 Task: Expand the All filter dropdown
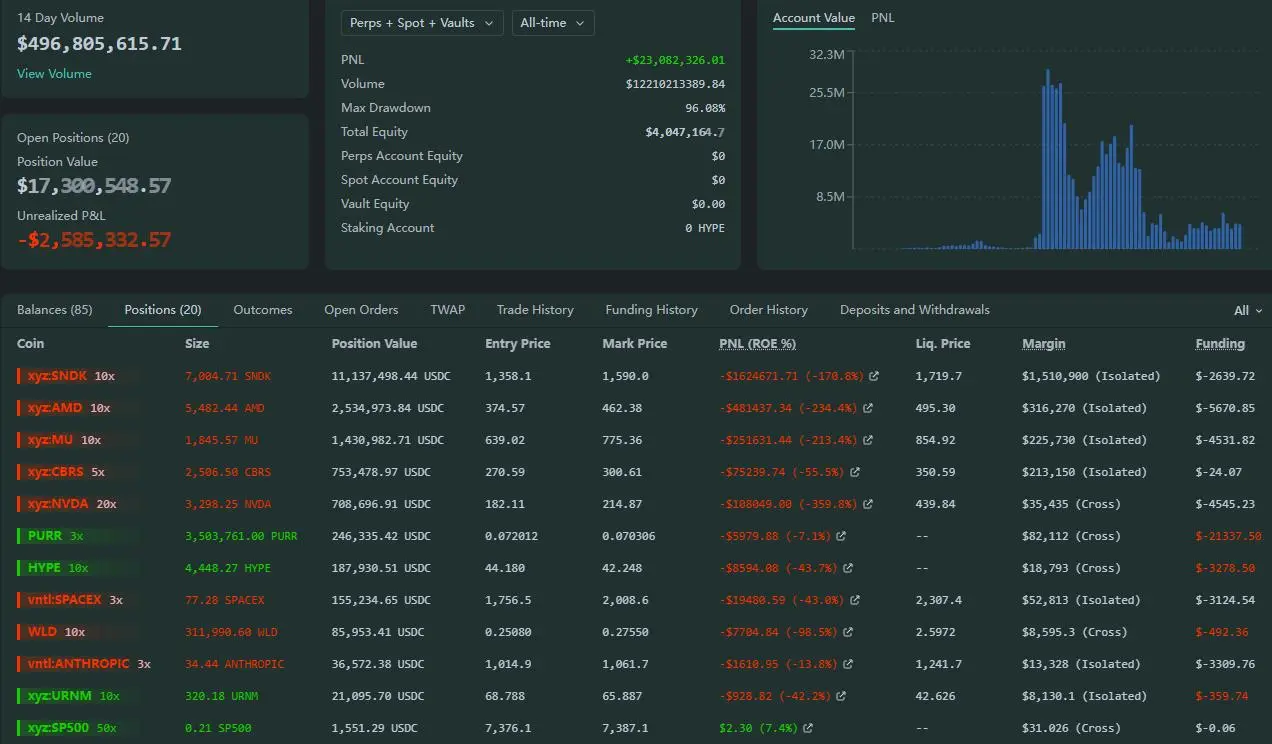click(x=1248, y=311)
